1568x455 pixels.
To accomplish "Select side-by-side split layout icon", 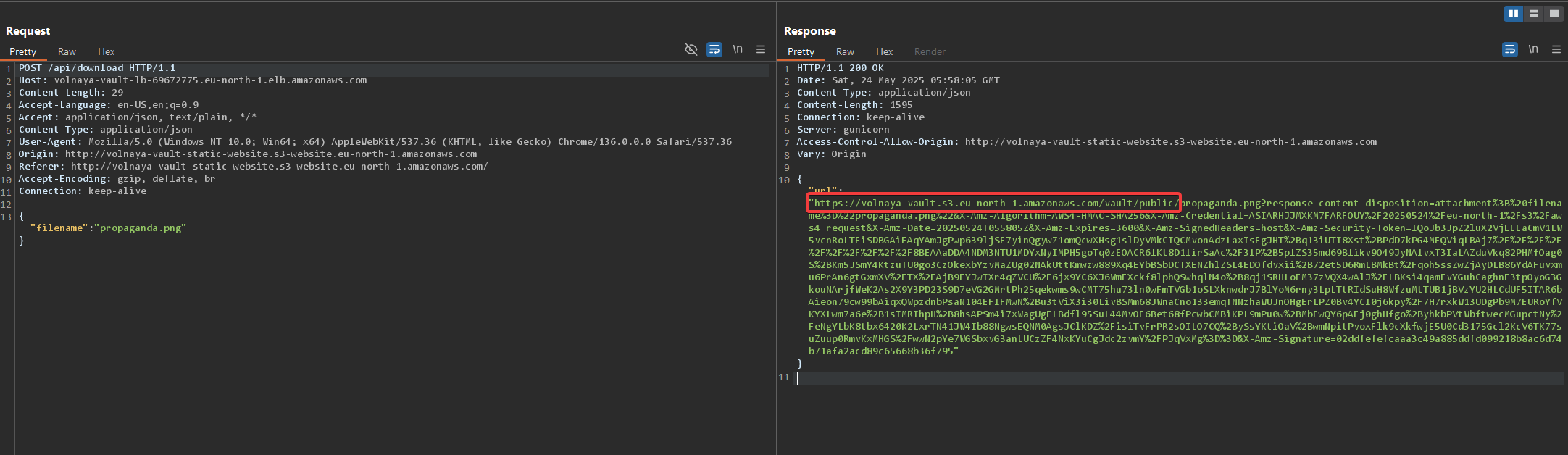I will click(1513, 13).
